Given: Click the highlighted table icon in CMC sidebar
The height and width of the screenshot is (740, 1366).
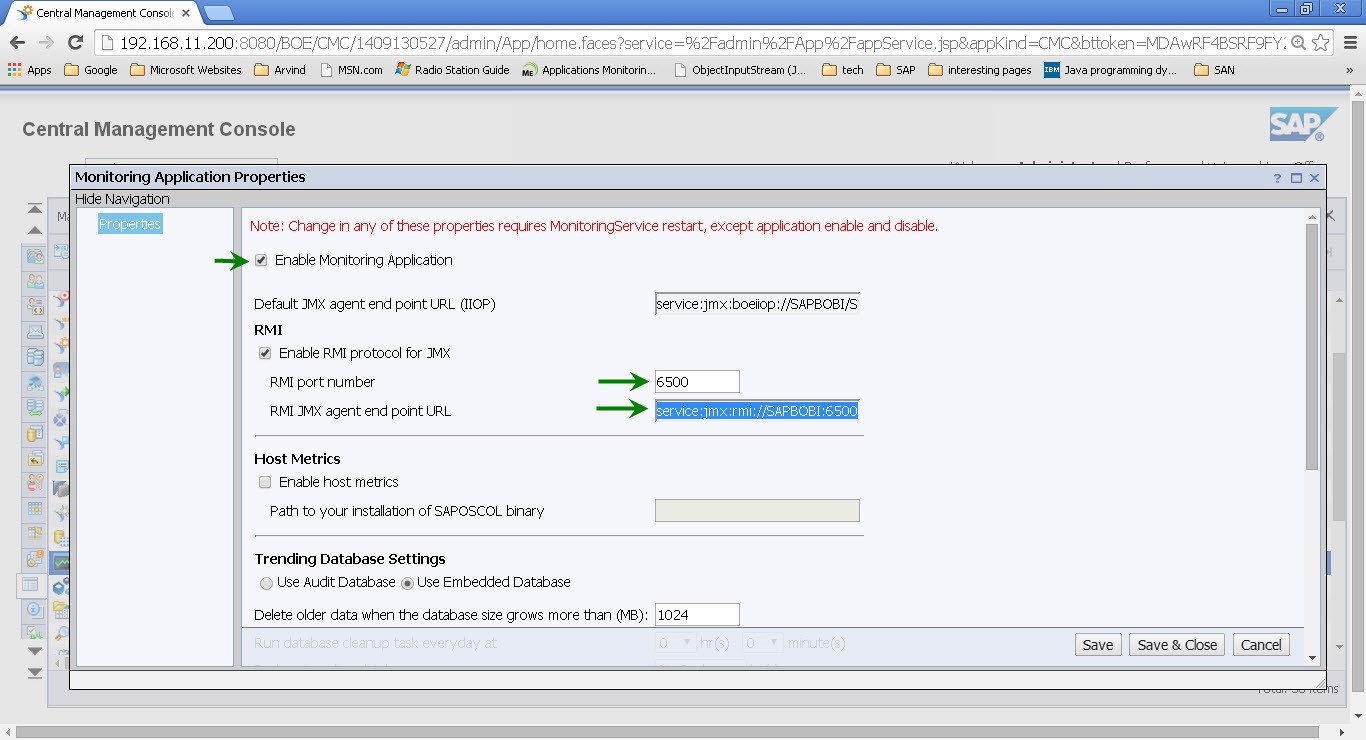Looking at the screenshot, I should tap(30, 585).
